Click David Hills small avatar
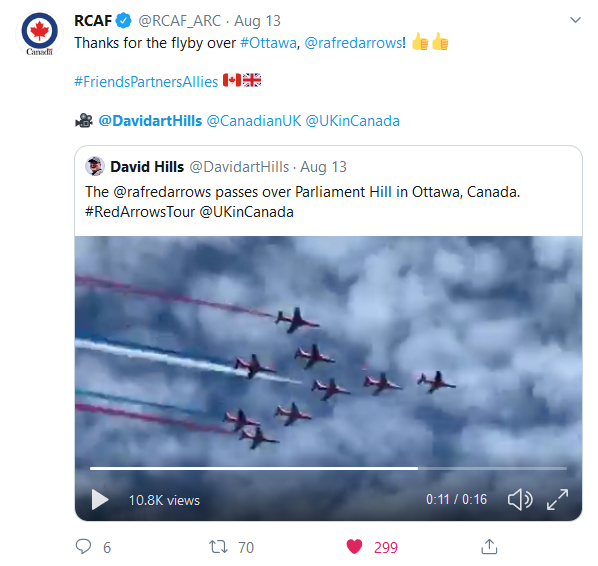 (95, 166)
